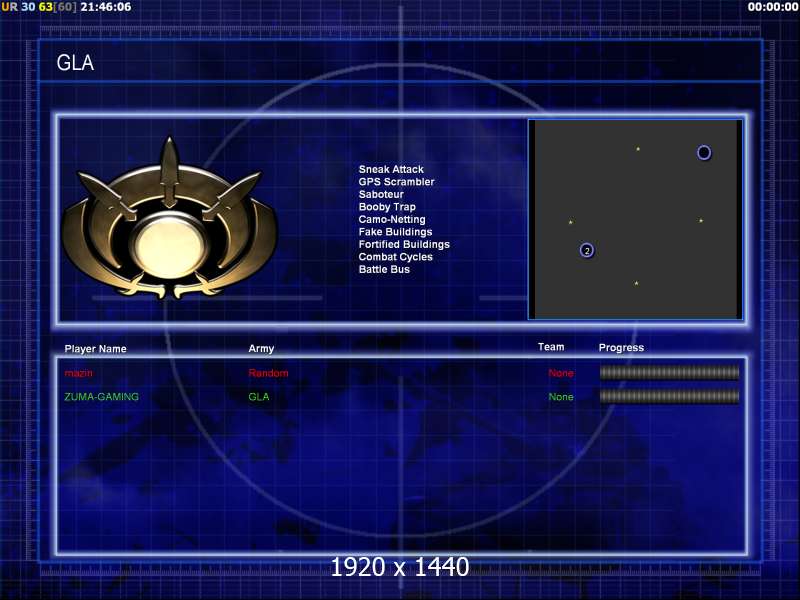Click the top supply star on minimap
The height and width of the screenshot is (600, 800).
pos(638,149)
